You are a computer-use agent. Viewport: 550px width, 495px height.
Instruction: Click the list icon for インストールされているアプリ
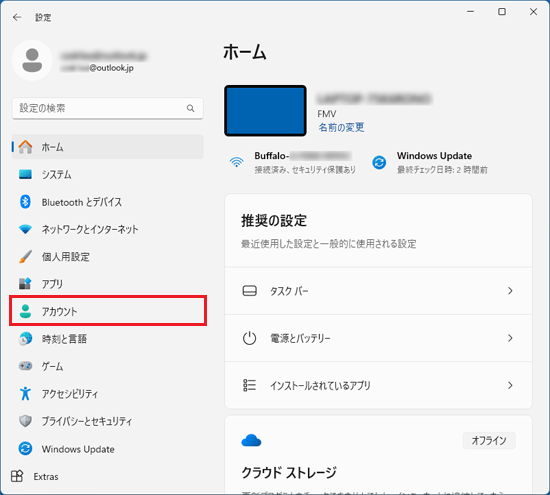coord(249,385)
